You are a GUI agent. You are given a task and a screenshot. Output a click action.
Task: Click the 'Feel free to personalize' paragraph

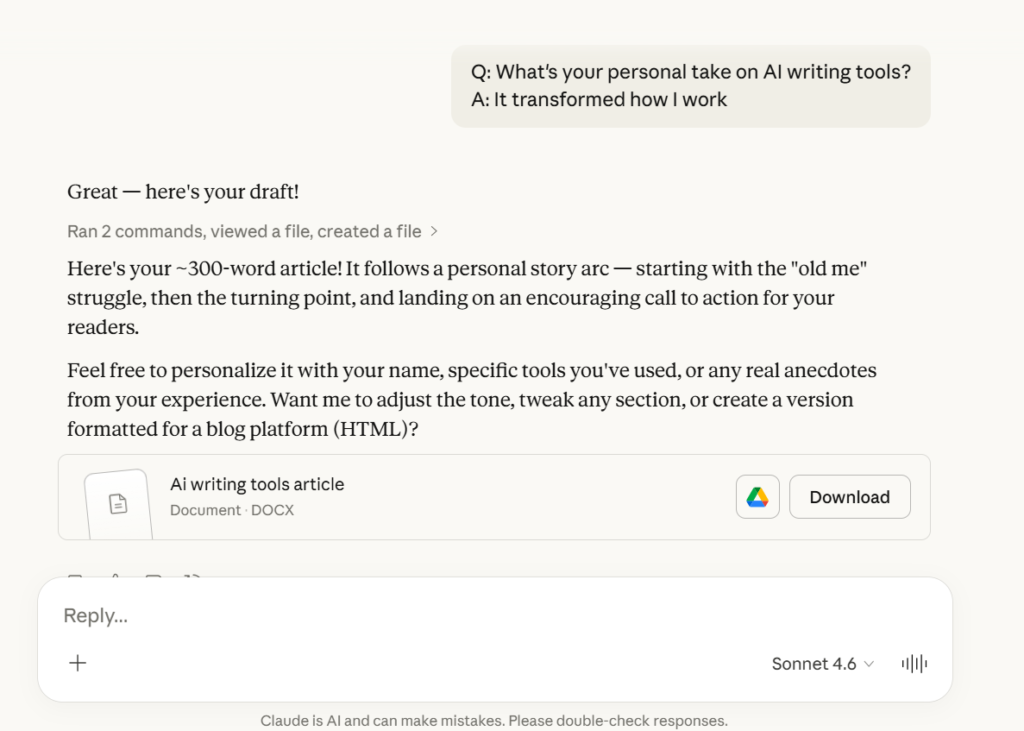tap(472, 399)
